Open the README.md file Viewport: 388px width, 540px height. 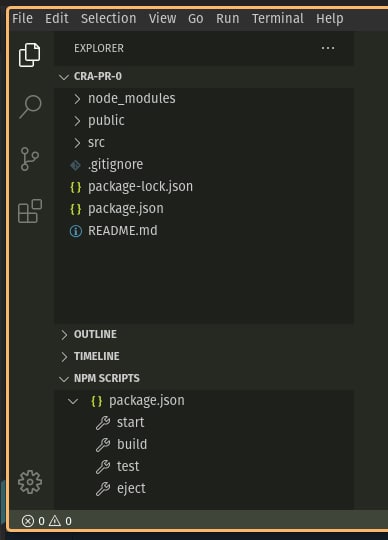204,231
